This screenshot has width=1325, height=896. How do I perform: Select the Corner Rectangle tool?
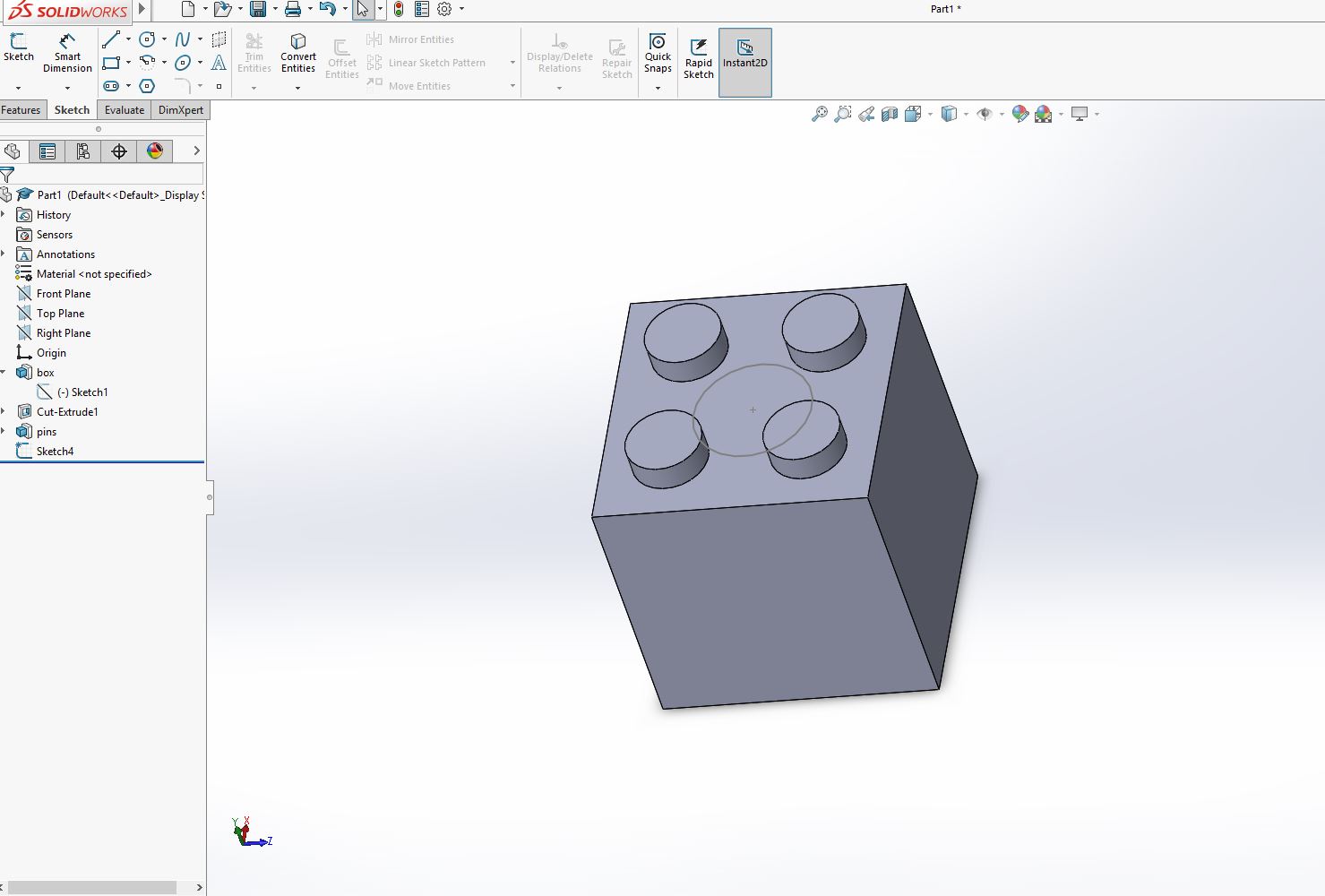pyautogui.click(x=111, y=63)
